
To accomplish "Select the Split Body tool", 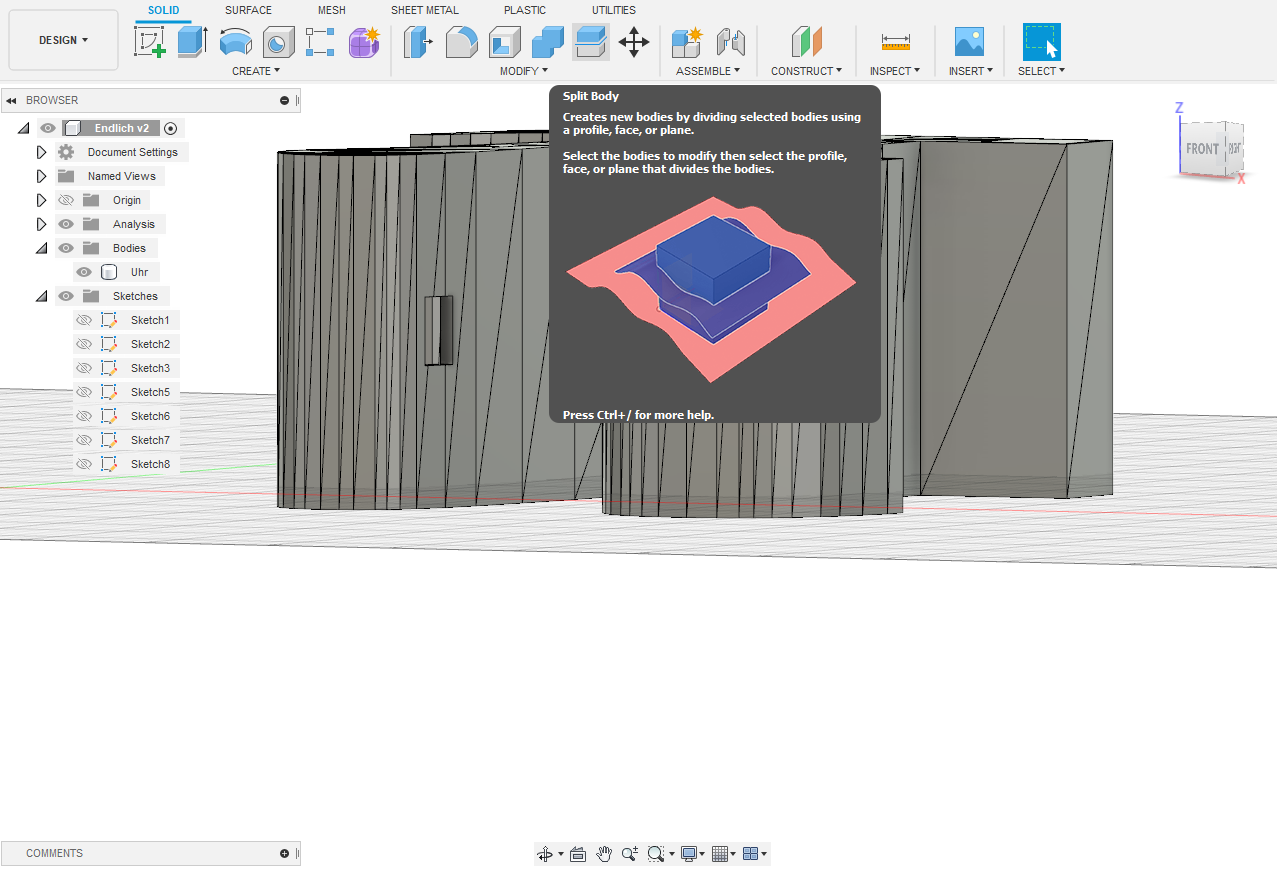I will tap(590, 42).
